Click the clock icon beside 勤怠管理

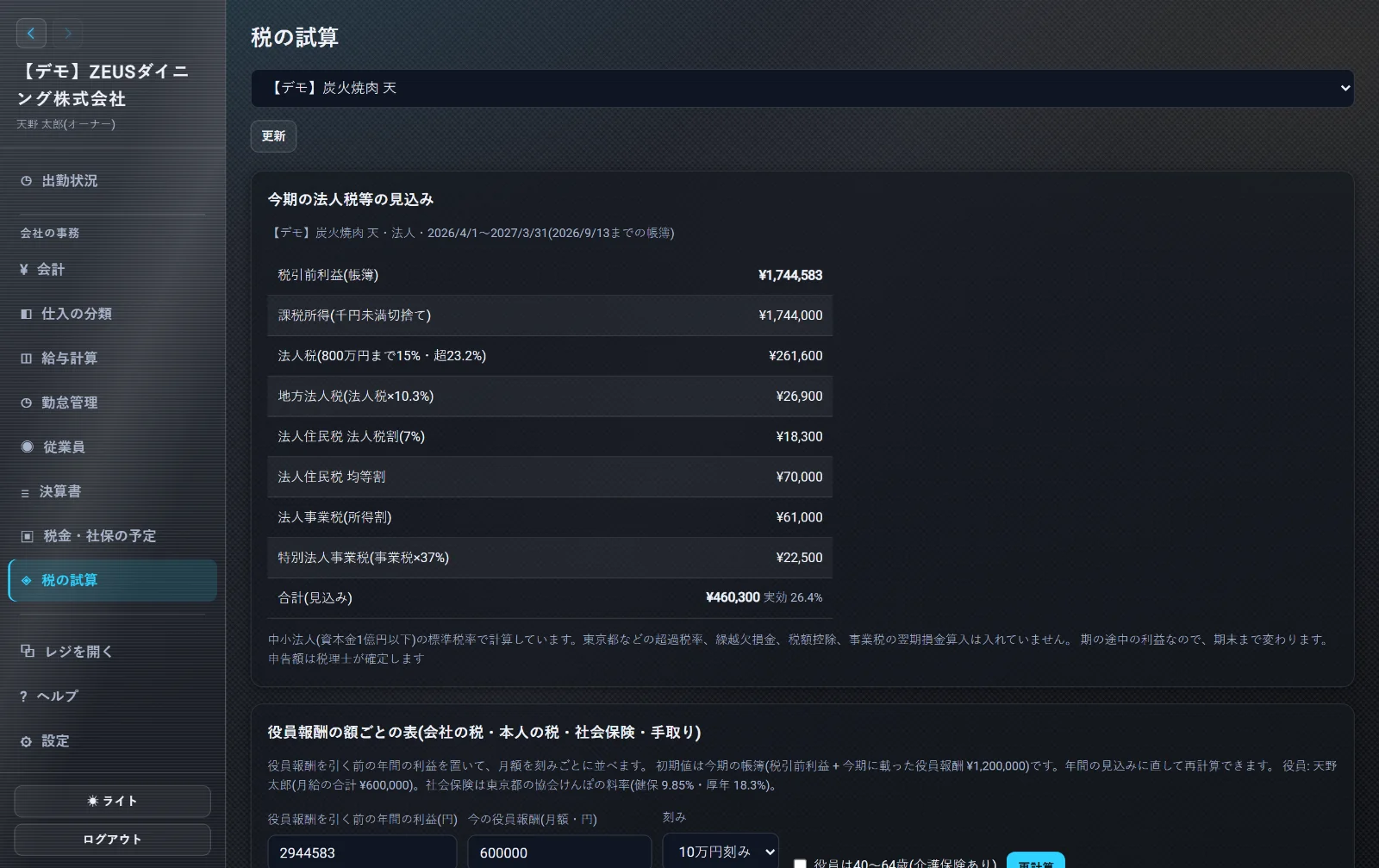coord(26,403)
